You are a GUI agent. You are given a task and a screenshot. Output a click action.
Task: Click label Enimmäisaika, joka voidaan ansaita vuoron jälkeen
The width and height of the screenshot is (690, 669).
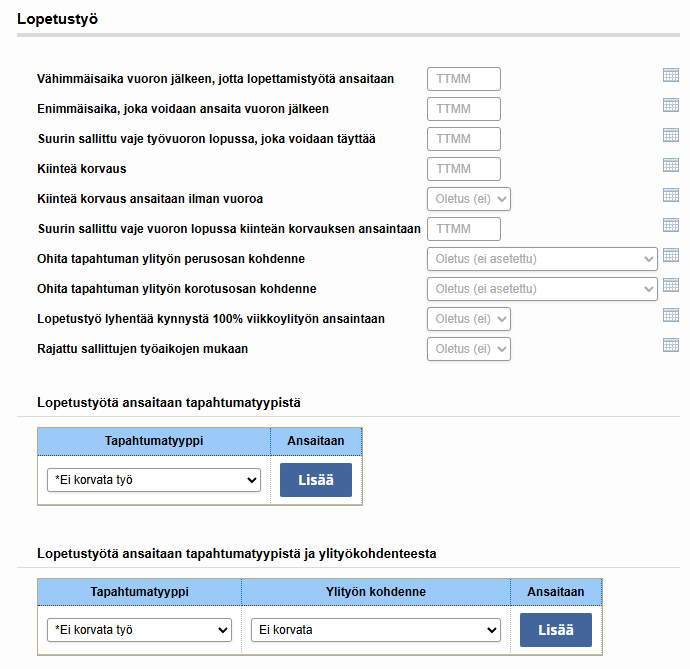click(x=183, y=109)
